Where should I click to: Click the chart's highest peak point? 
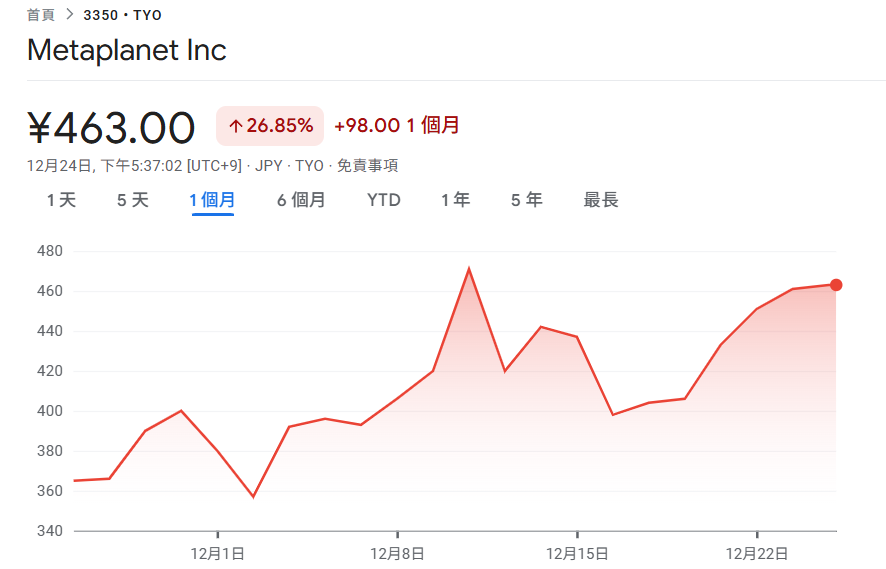(469, 269)
